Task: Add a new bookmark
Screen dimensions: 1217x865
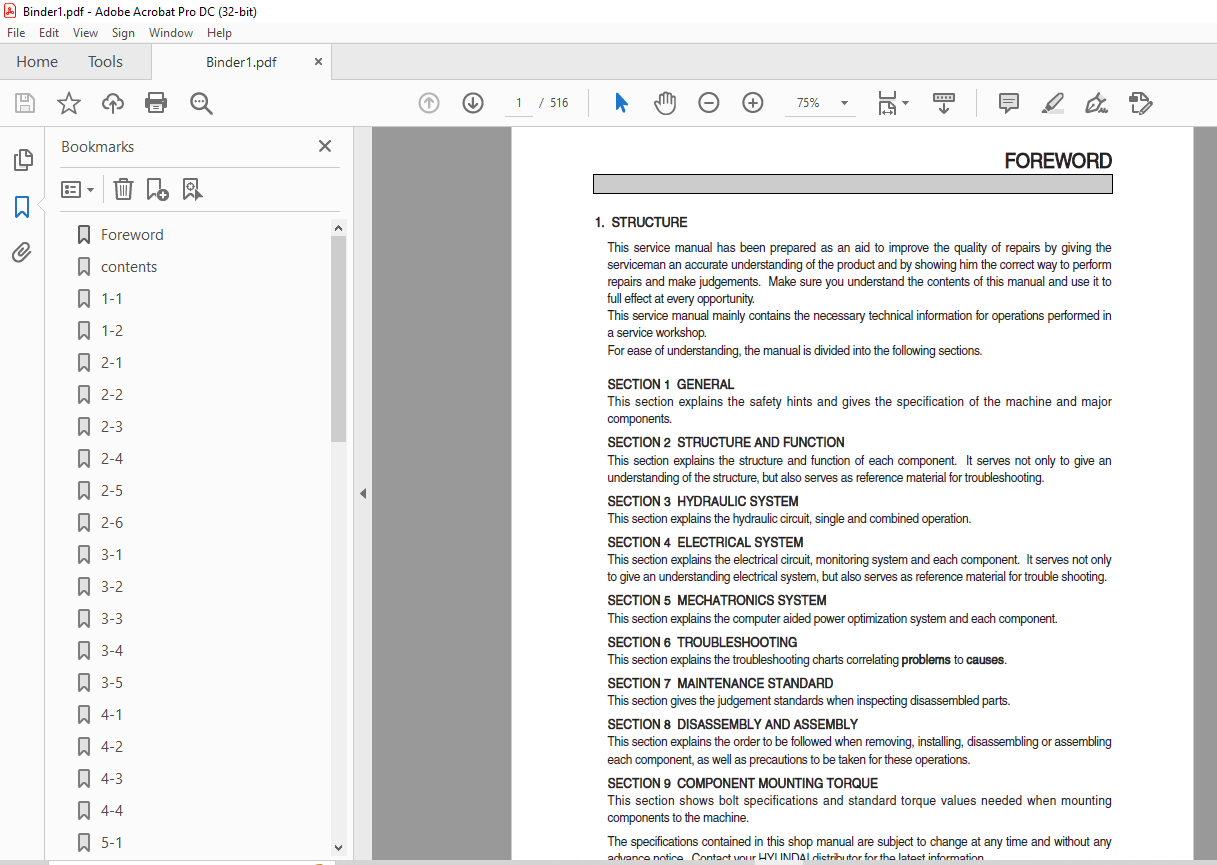Action: coord(157,189)
